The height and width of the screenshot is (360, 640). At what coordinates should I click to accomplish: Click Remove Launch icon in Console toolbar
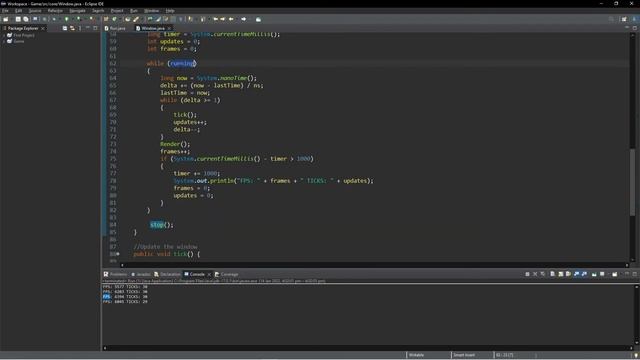click(535, 274)
